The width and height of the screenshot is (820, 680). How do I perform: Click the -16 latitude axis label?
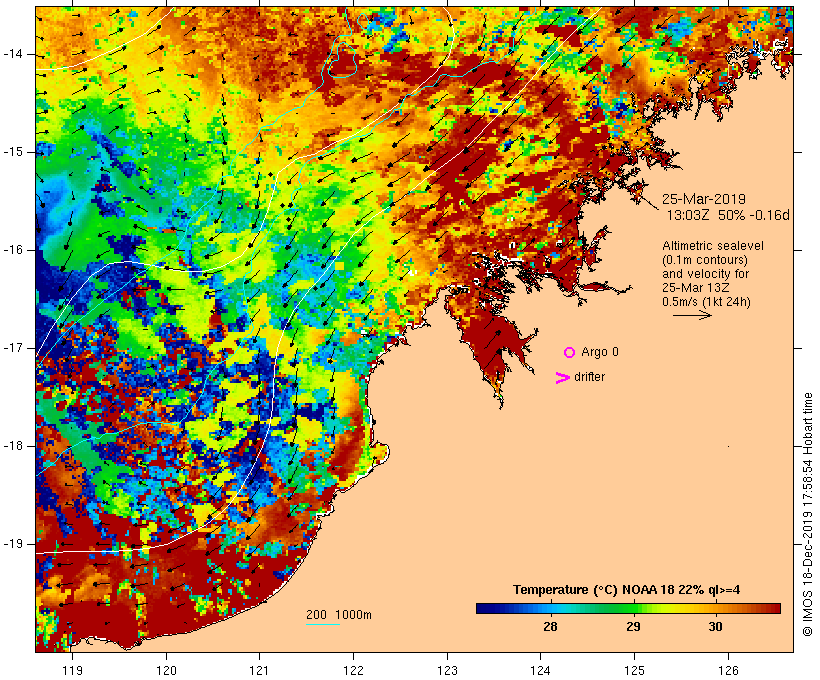point(13,250)
